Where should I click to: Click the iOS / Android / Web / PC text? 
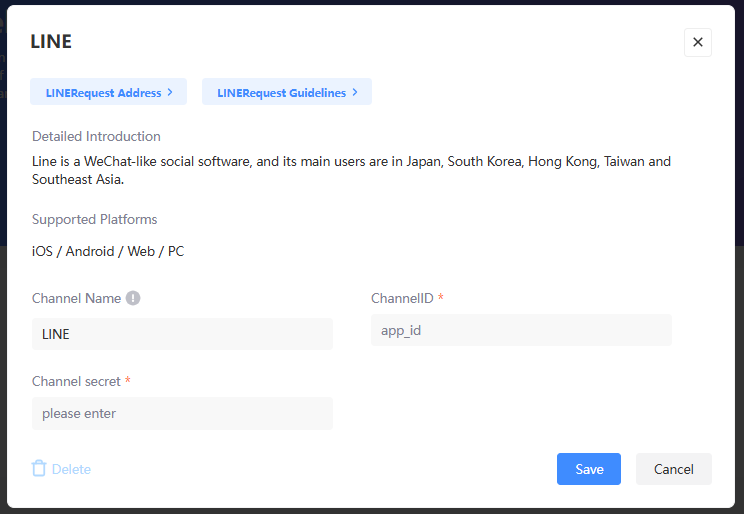[x=108, y=251]
